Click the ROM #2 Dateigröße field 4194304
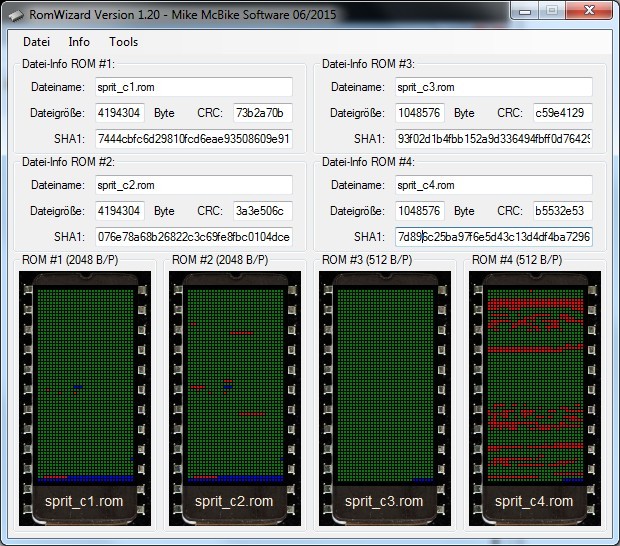The width and height of the screenshot is (620, 546). tap(119, 211)
